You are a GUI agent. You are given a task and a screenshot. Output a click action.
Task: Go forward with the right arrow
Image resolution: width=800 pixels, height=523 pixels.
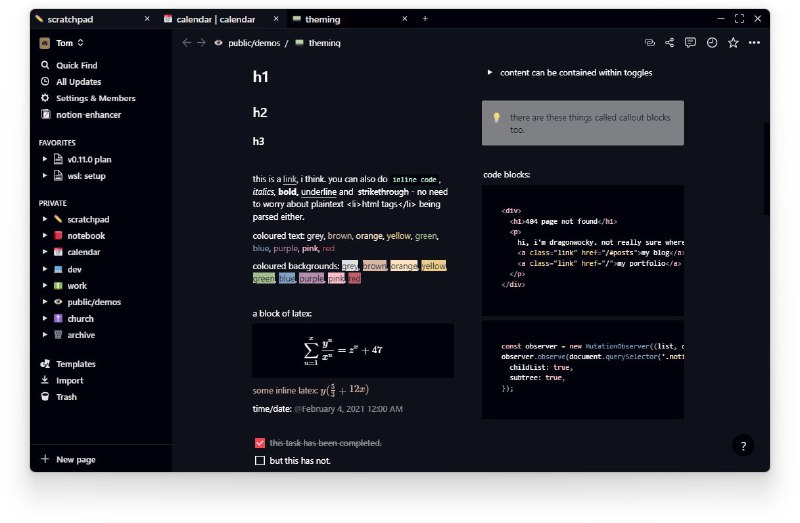click(202, 43)
